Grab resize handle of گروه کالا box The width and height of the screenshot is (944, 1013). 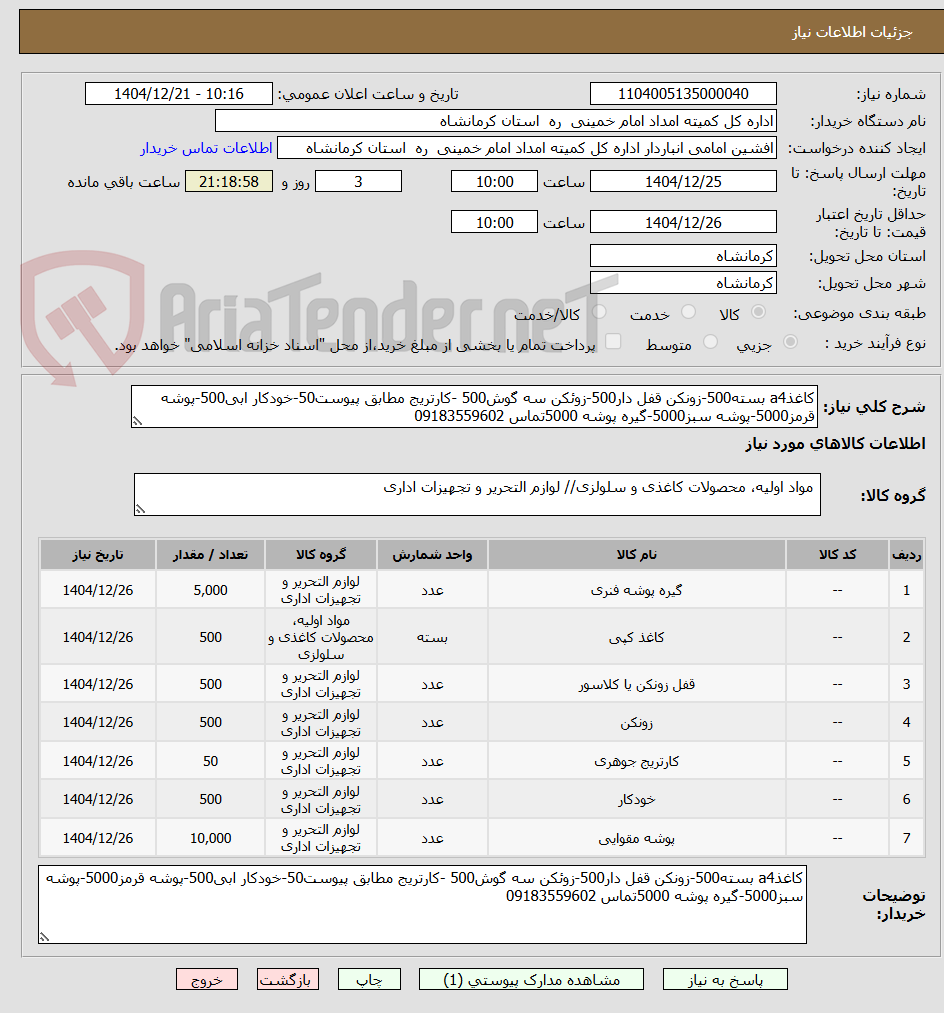tap(140, 509)
